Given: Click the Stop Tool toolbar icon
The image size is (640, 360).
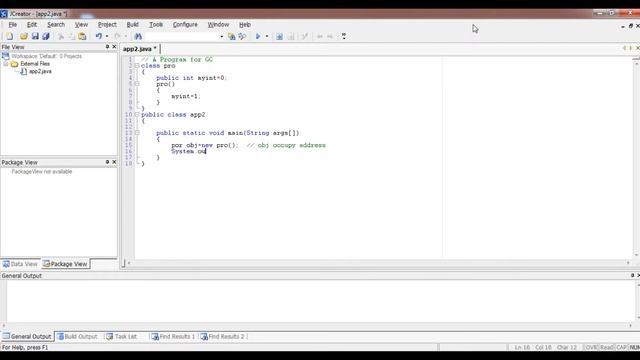Looking at the screenshot, I should pos(304,36).
